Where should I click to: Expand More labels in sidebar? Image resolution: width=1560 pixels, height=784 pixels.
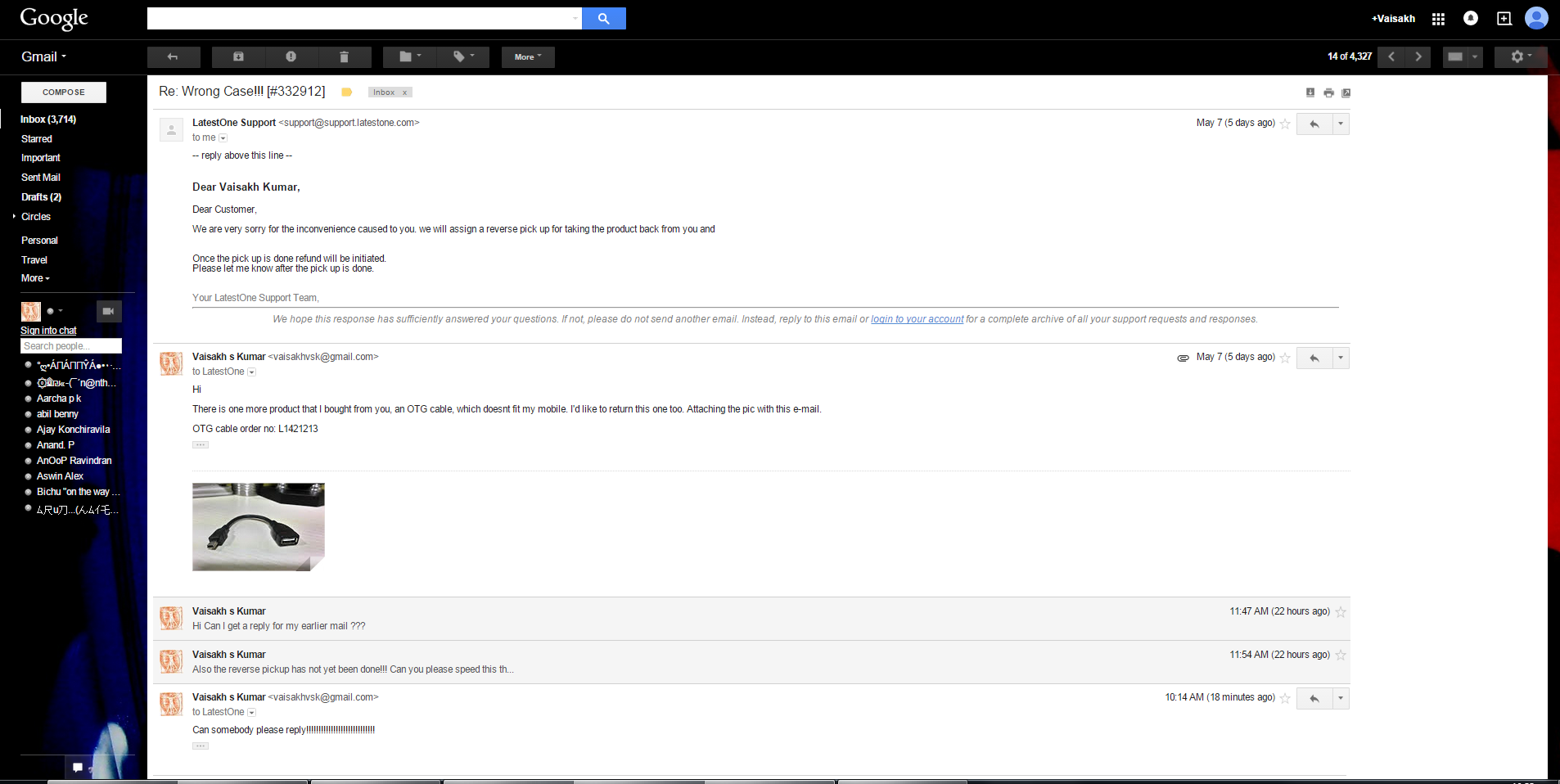(x=35, y=278)
